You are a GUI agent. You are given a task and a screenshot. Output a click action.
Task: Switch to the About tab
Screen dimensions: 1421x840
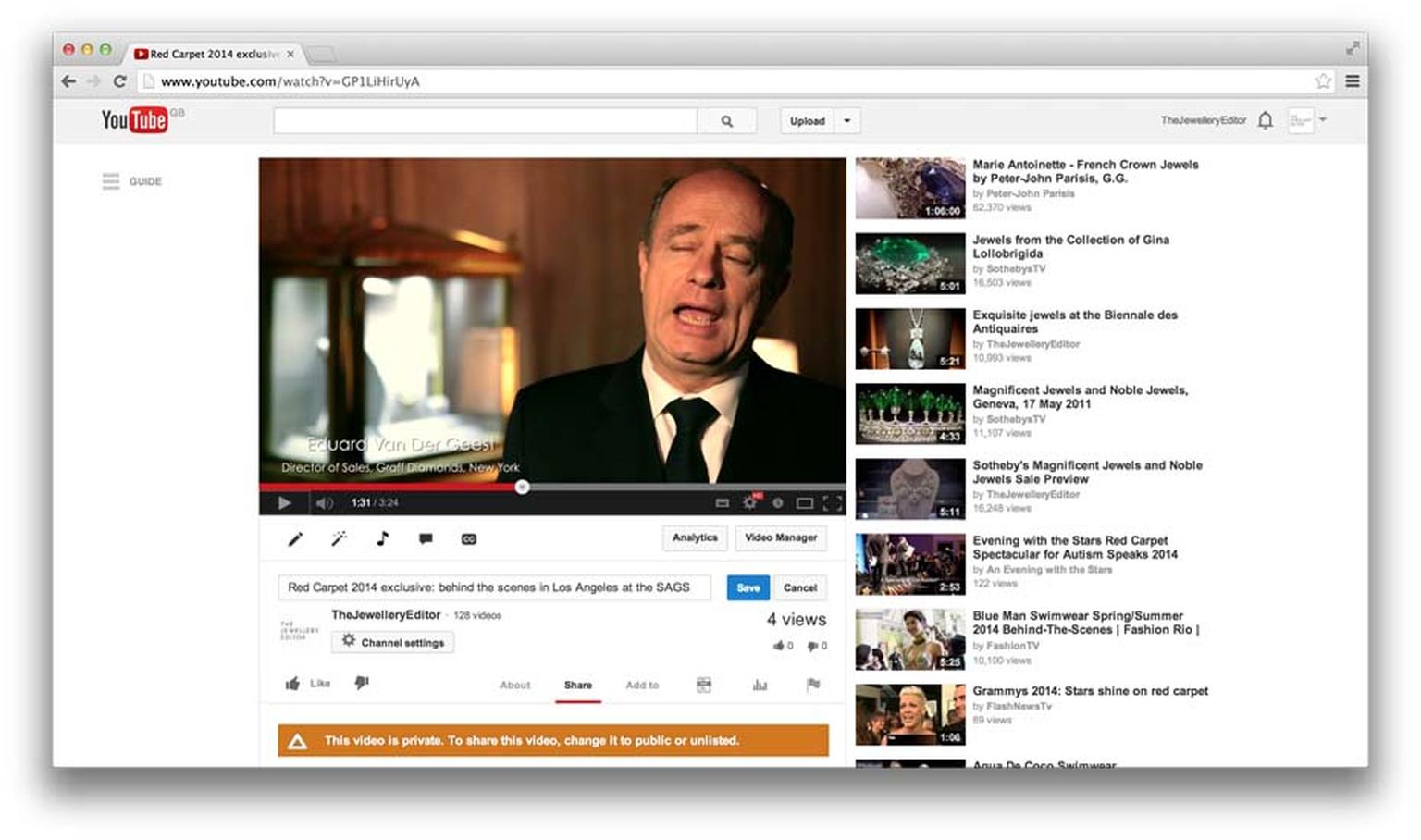click(x=515, y=686)
